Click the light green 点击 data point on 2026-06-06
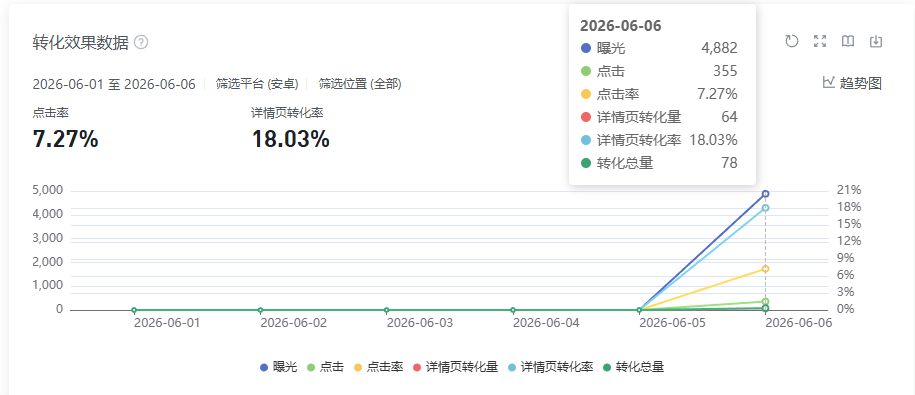The image size is (915, 395). coord(766,302)
